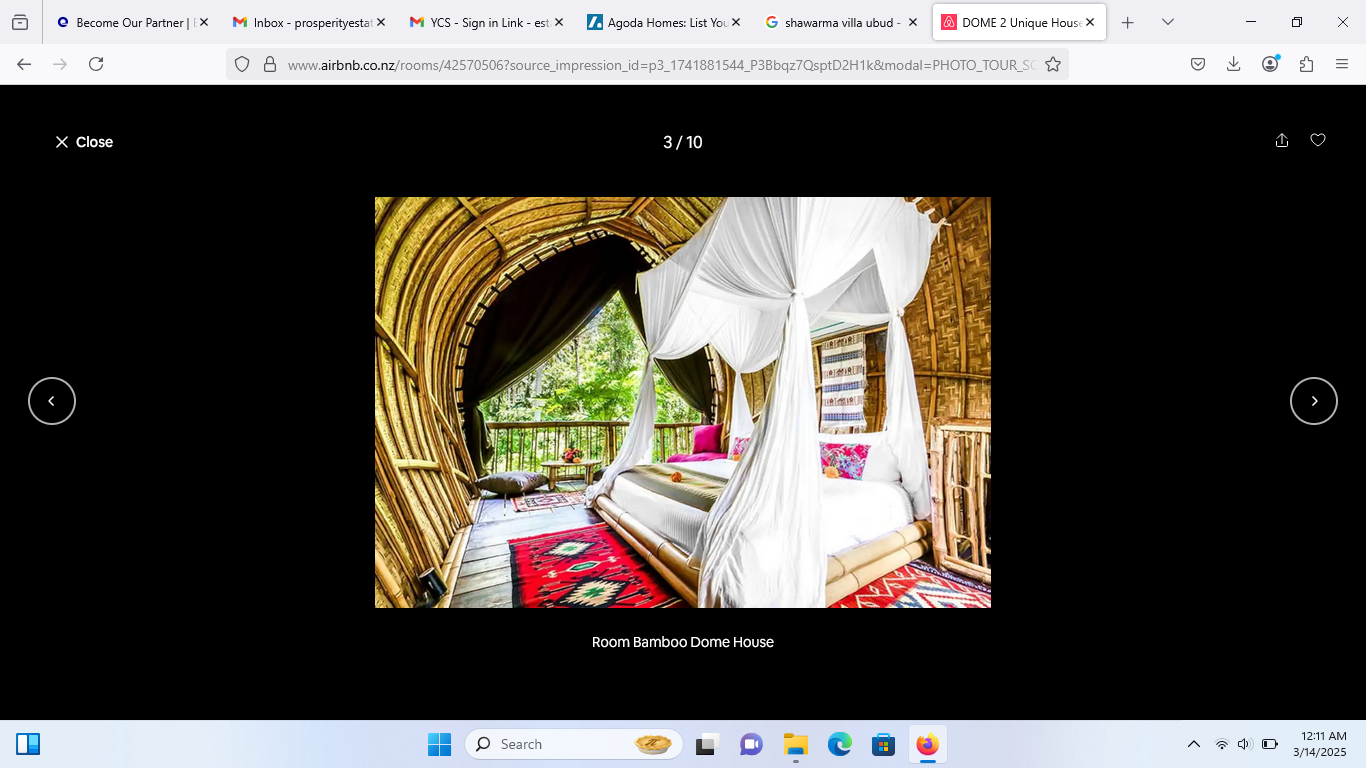Open Firefox account menu
This screenshot has height=768, width=1366.
[1270, 64]
